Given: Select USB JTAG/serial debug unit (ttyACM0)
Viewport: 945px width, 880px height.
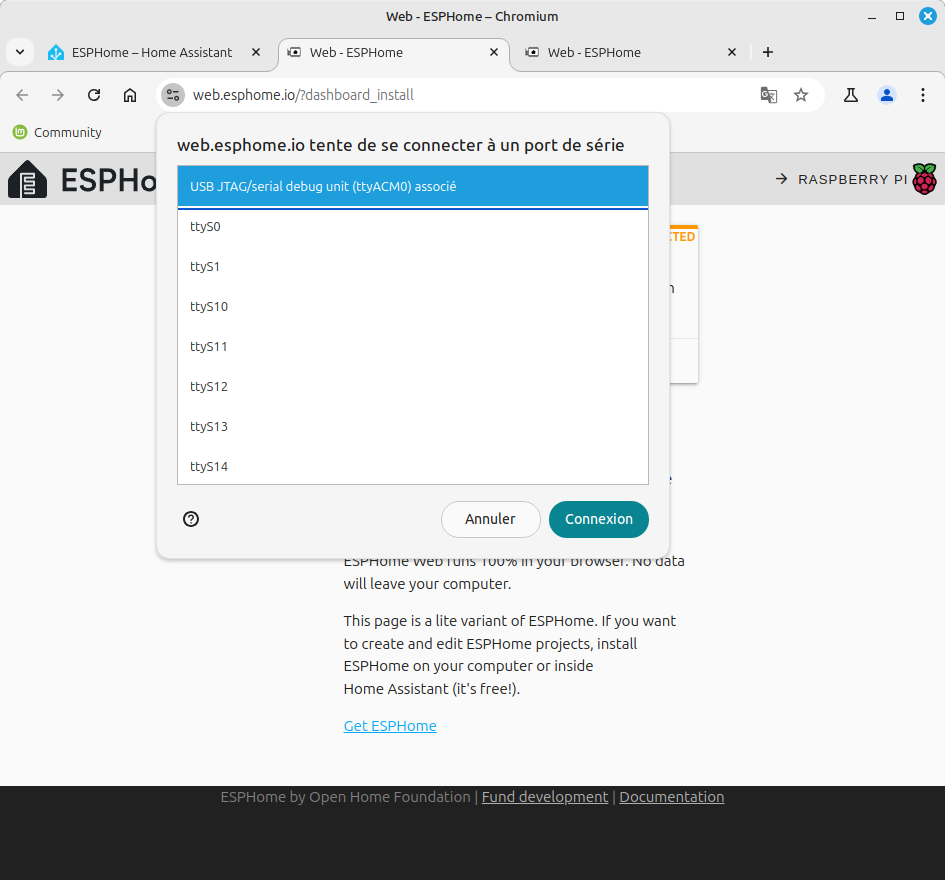Looking at the screenshot, I should (x=413, y=187).
